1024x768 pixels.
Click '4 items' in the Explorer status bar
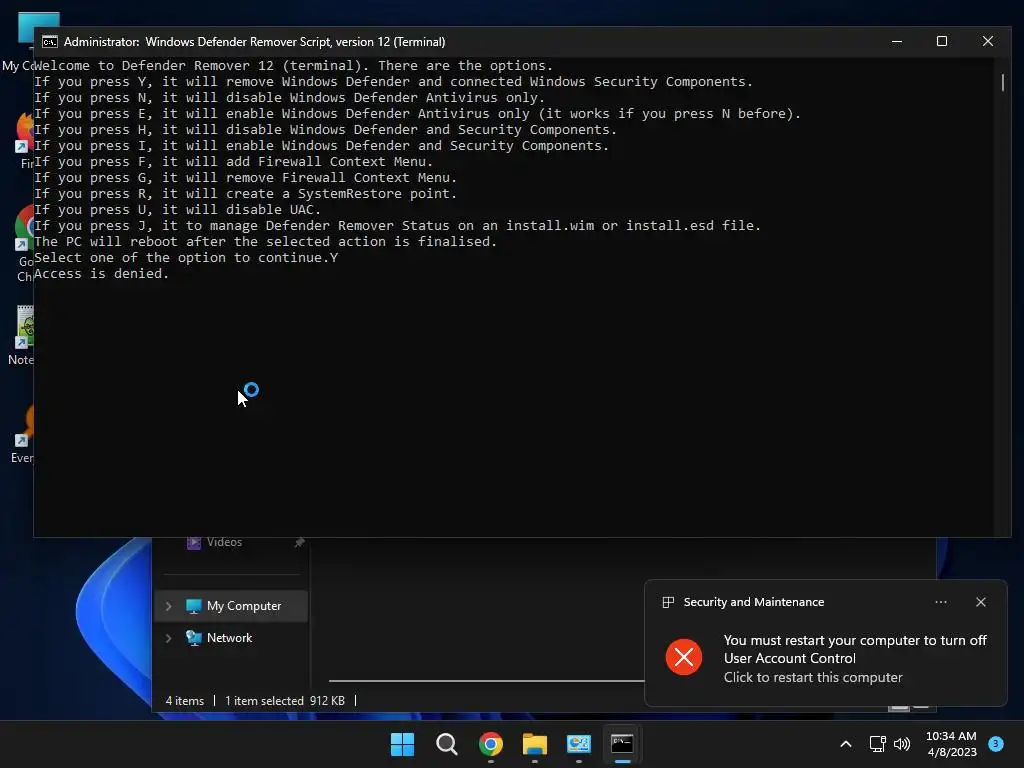coord(185,701)
